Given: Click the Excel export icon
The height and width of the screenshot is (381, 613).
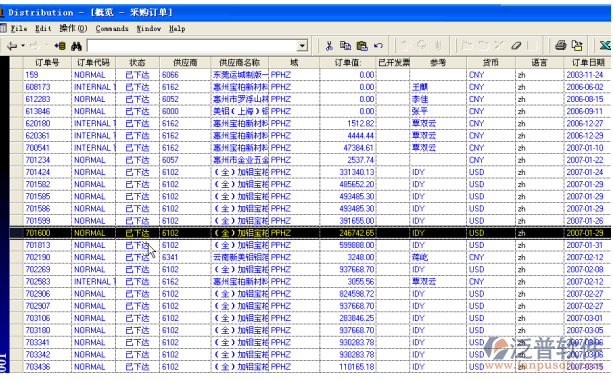Looking at the screenshot, I should [605, 46].
